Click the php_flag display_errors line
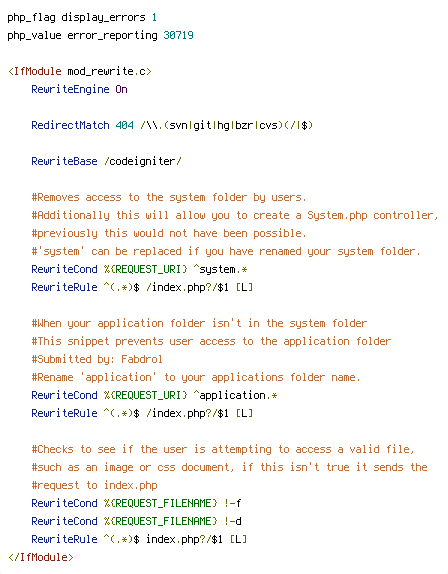The image size is (448, 574). pos(82,17)
